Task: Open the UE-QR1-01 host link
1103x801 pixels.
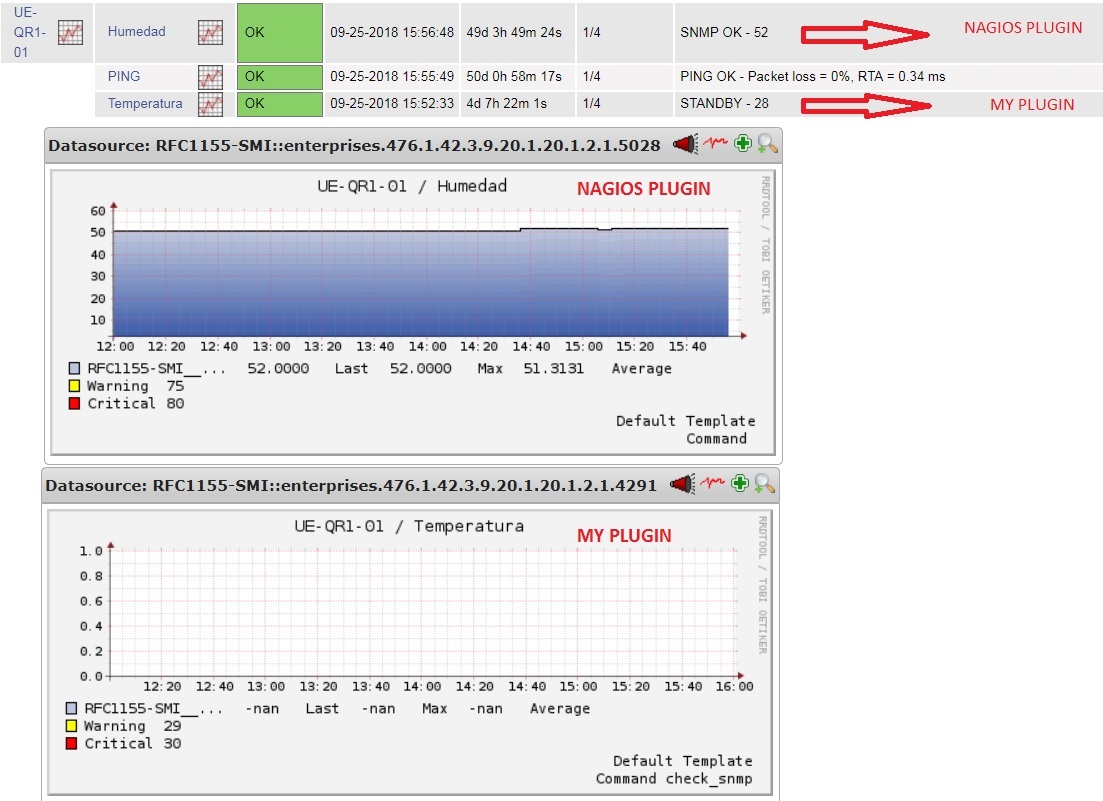Action: point(29,32)
